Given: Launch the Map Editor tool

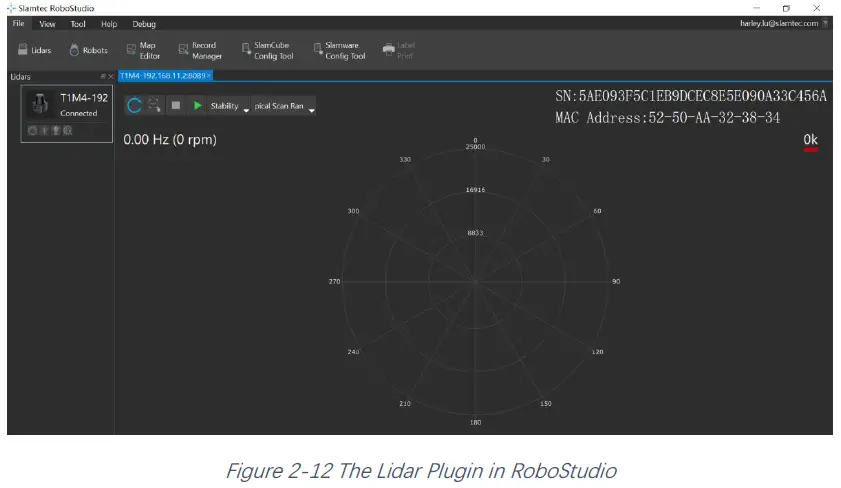Looking at the screenshot, I should tap(143, 50).
